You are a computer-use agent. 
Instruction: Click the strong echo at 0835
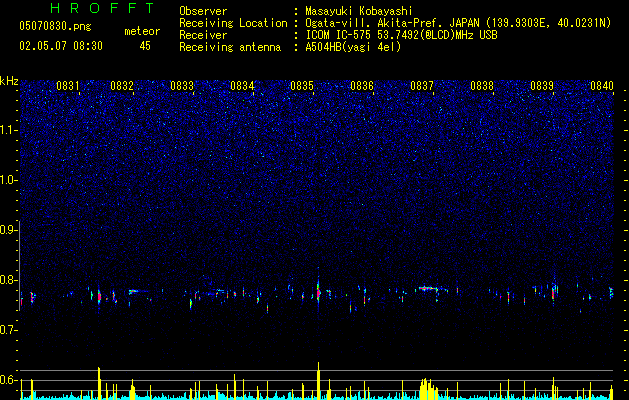click(318, 292)
